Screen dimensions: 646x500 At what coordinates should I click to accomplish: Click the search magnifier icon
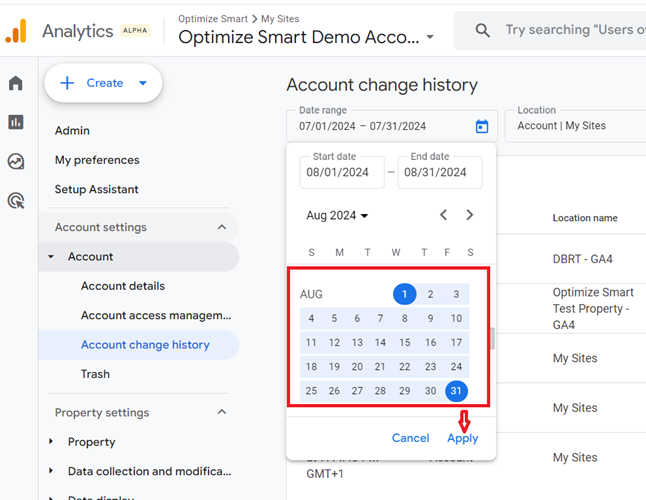pos(482,30)
